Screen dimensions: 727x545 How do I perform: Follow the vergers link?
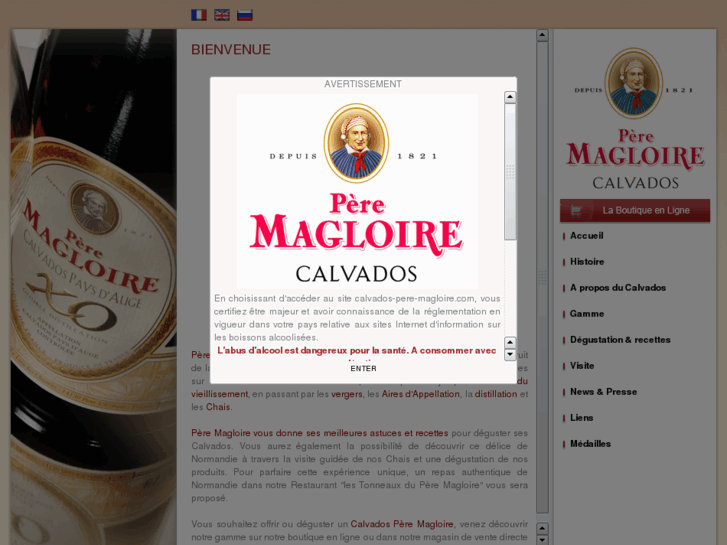click(x=346, y=394)
